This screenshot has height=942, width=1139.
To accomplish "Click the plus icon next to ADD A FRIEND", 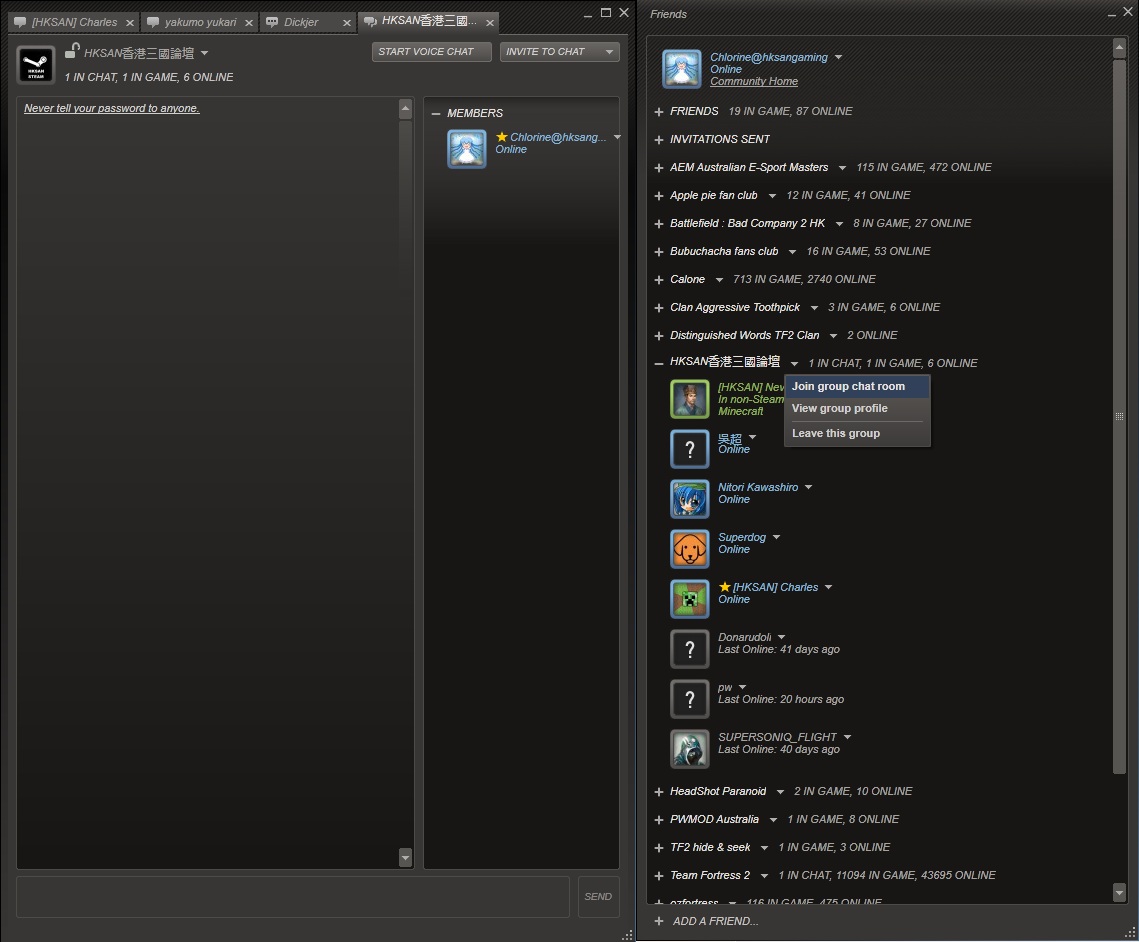I will click(x=659, y=921).
